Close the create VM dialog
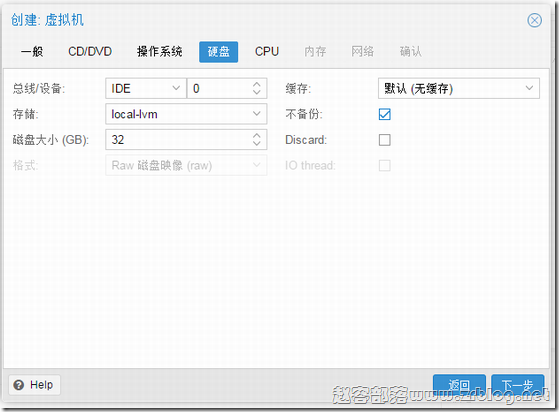 click(x=534, y=20)
